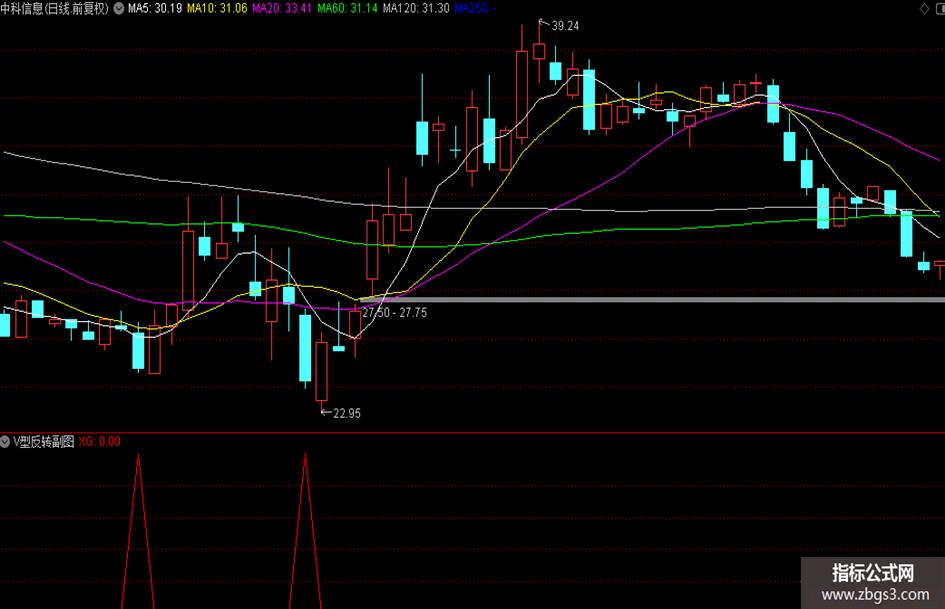Click the 22.95 low price label

(347, 413)
